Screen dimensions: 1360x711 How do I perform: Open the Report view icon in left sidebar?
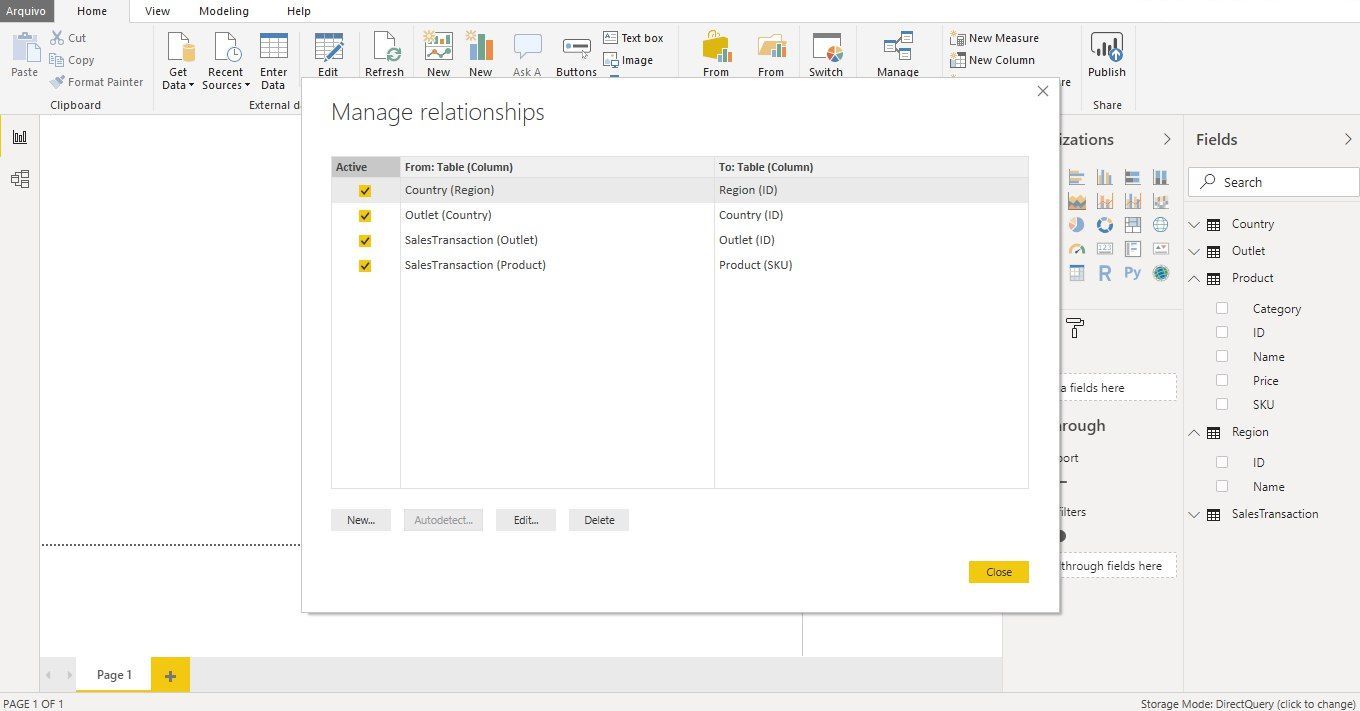19,138
